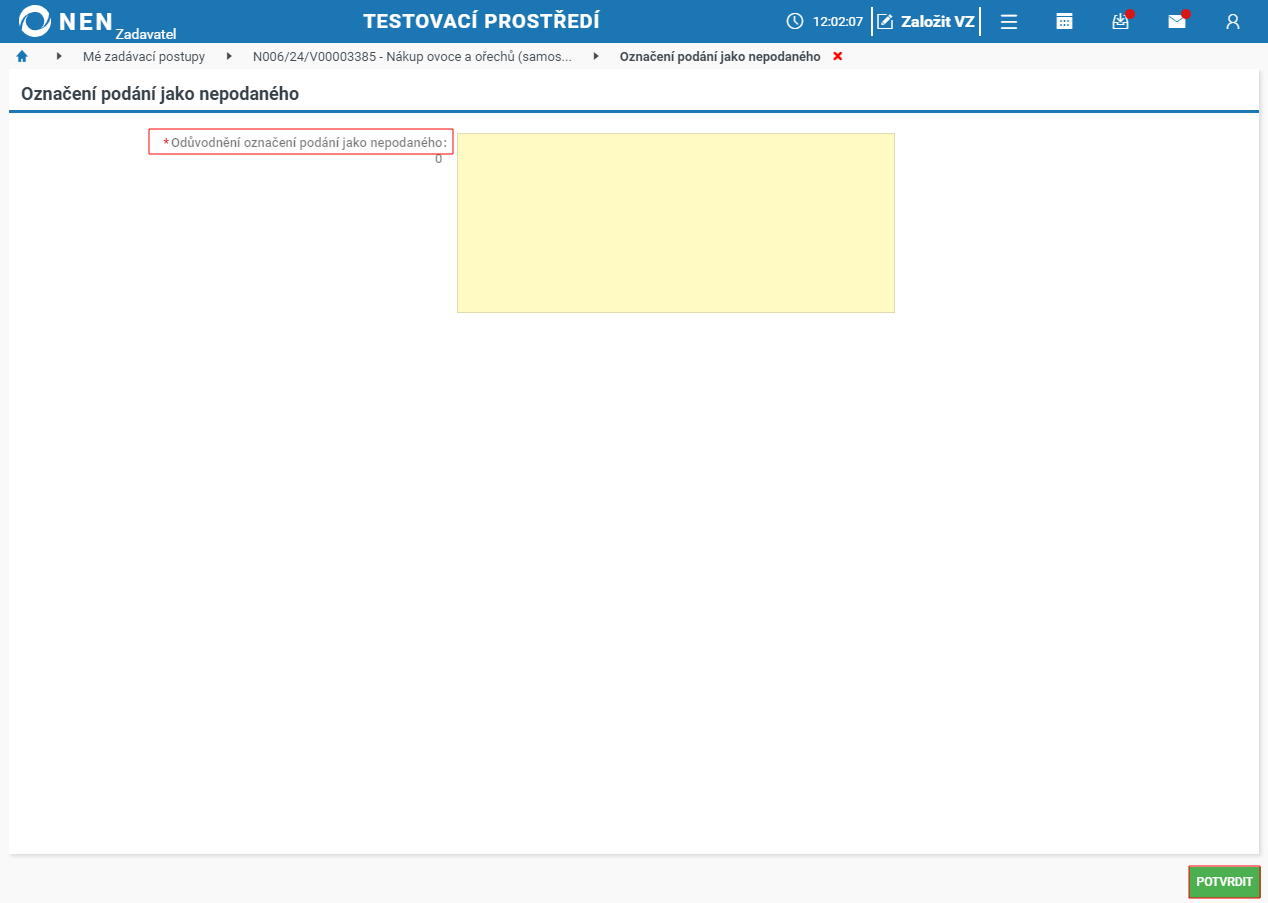Confirm with the green POTVRDIT button
This screenshot has height=903, width=1268.
click(x=1224, y=882)
